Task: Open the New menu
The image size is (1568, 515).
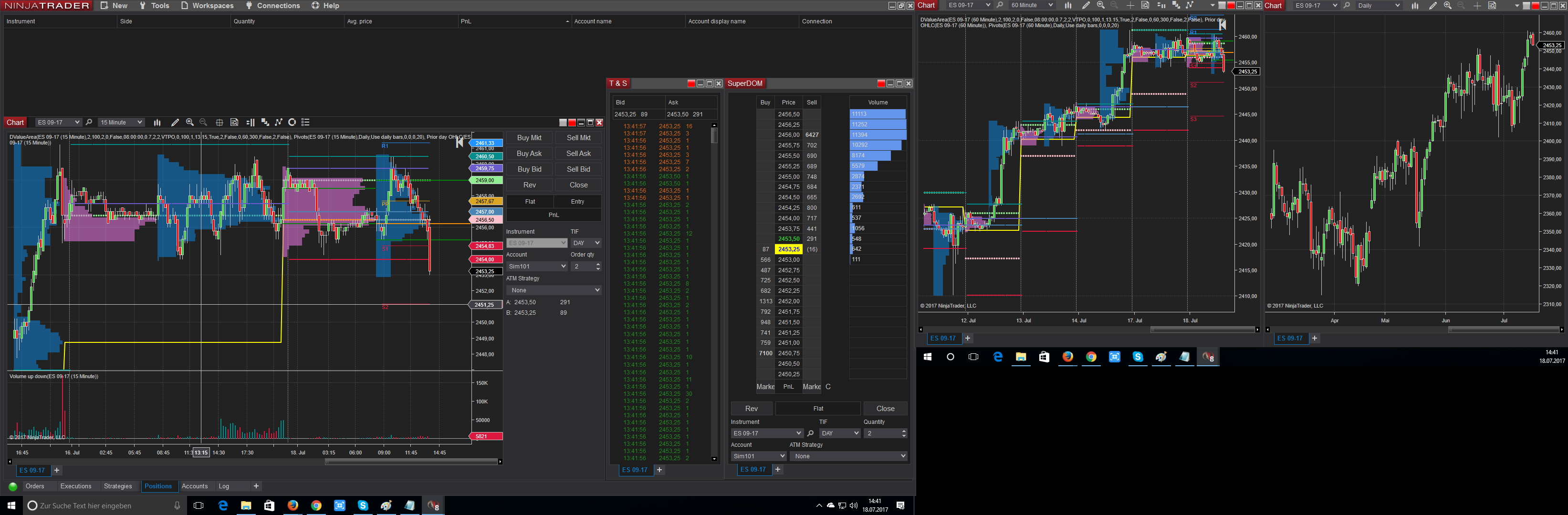Action: pos(114,5)
